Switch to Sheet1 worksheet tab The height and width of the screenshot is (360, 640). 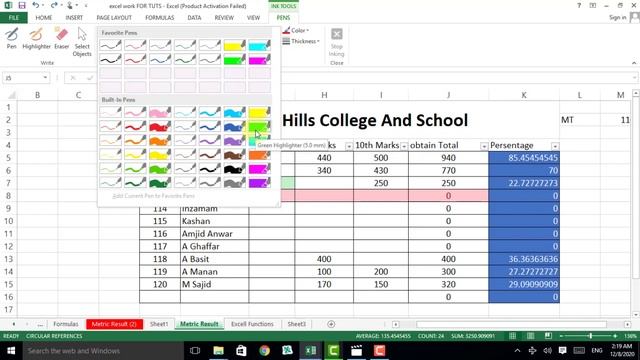pyautogui.click(x=159, y=324)
